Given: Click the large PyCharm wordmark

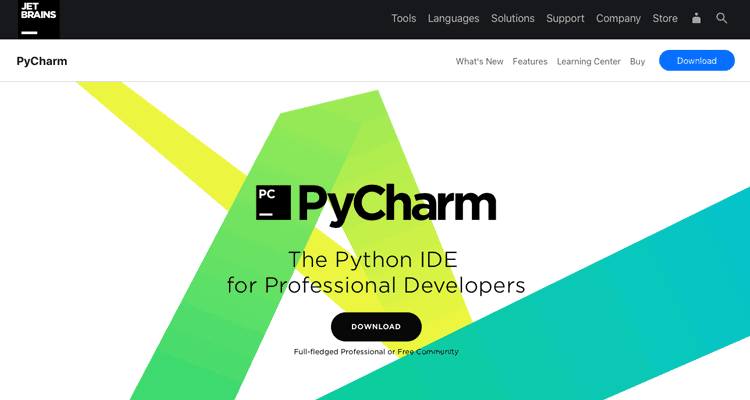Looking at the screenshot, I should pyautogui.click(x=397, y=205).
